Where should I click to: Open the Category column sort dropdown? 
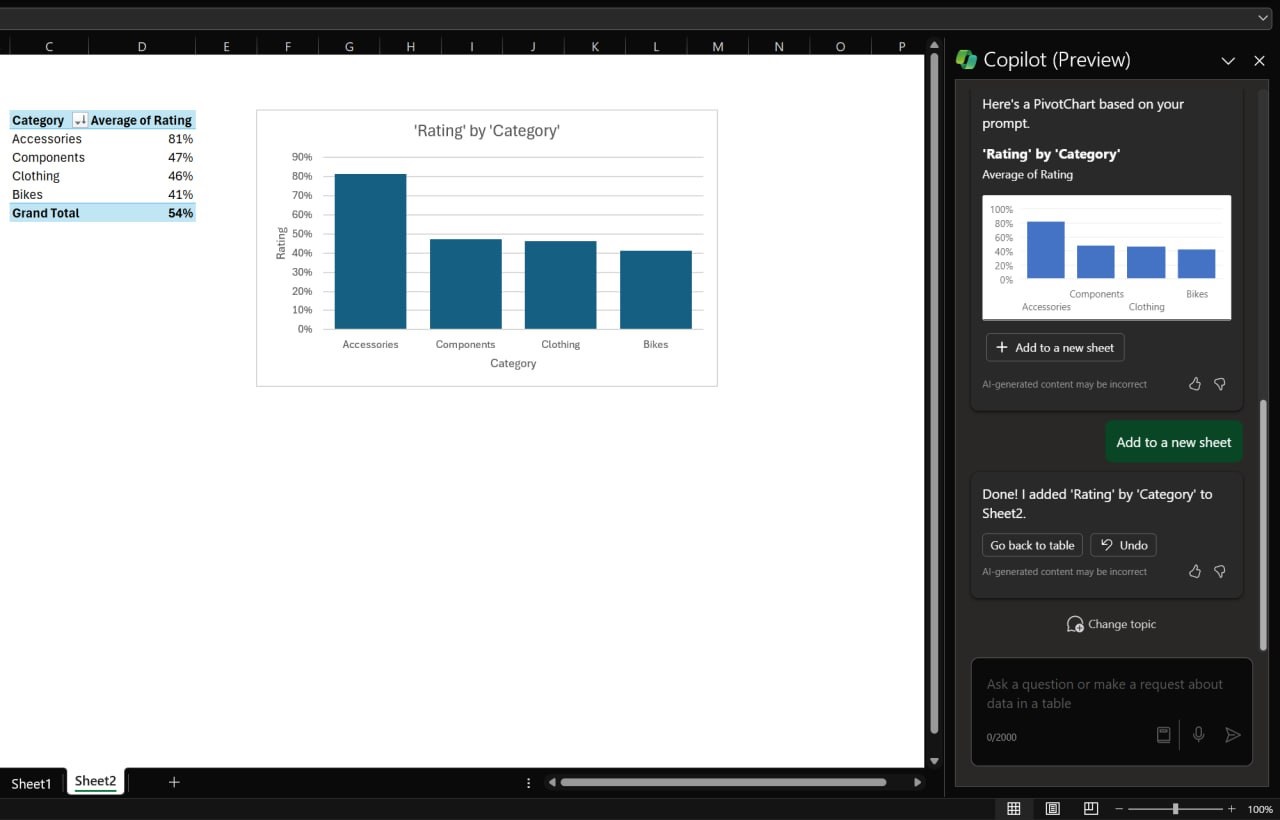pyautogui.click(x=78, y=119)
